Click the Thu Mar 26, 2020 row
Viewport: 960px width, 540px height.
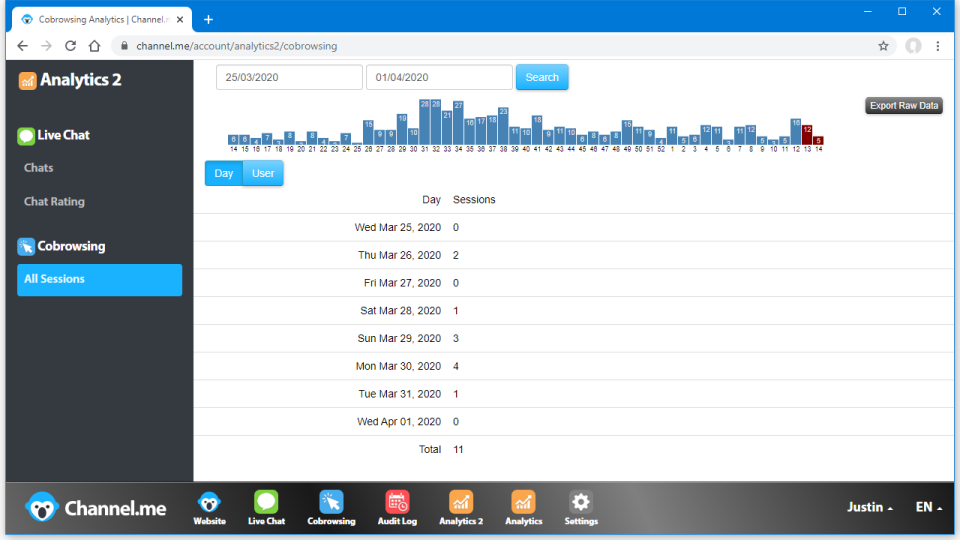pos(574,255)
